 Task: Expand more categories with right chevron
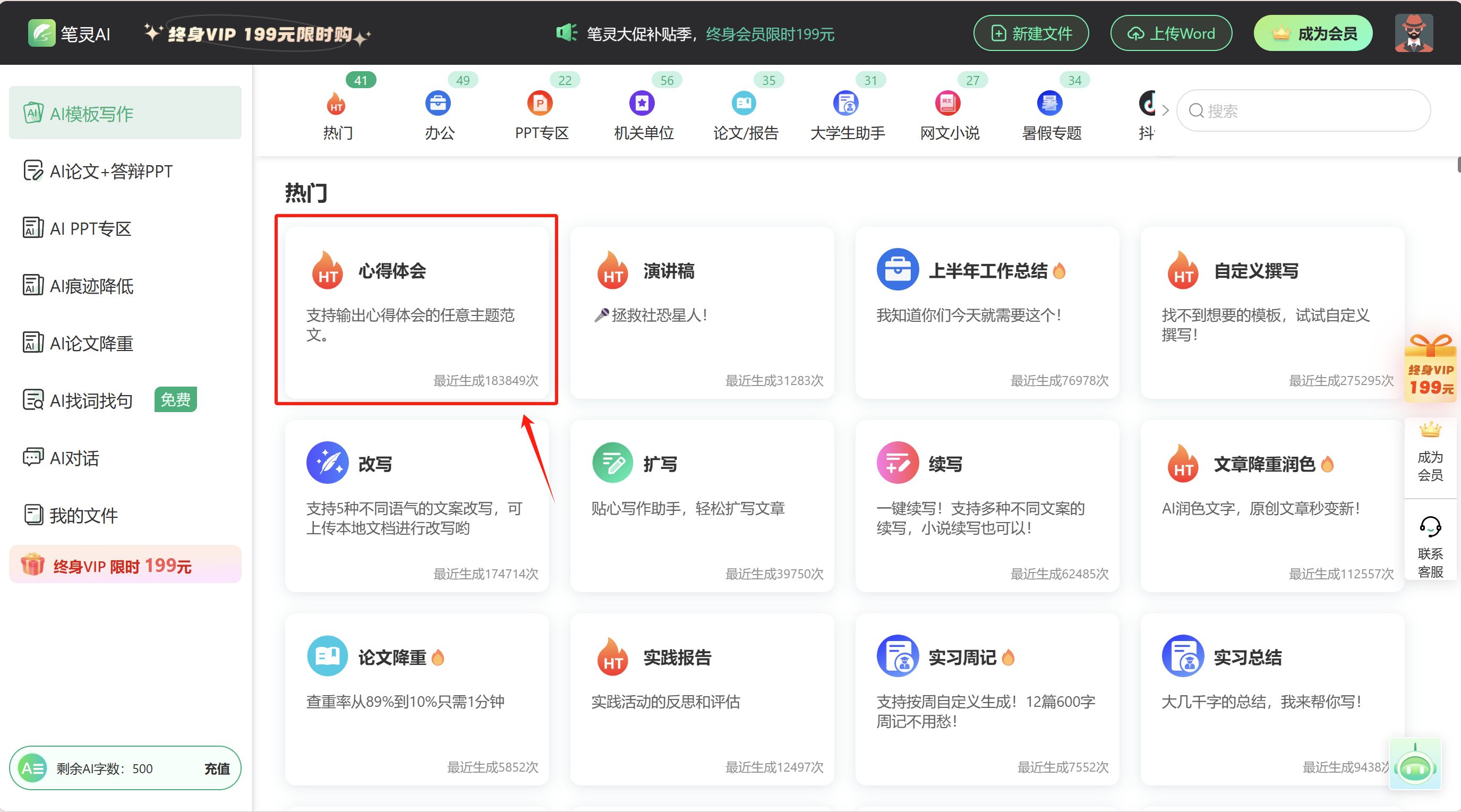point(1165,110)
